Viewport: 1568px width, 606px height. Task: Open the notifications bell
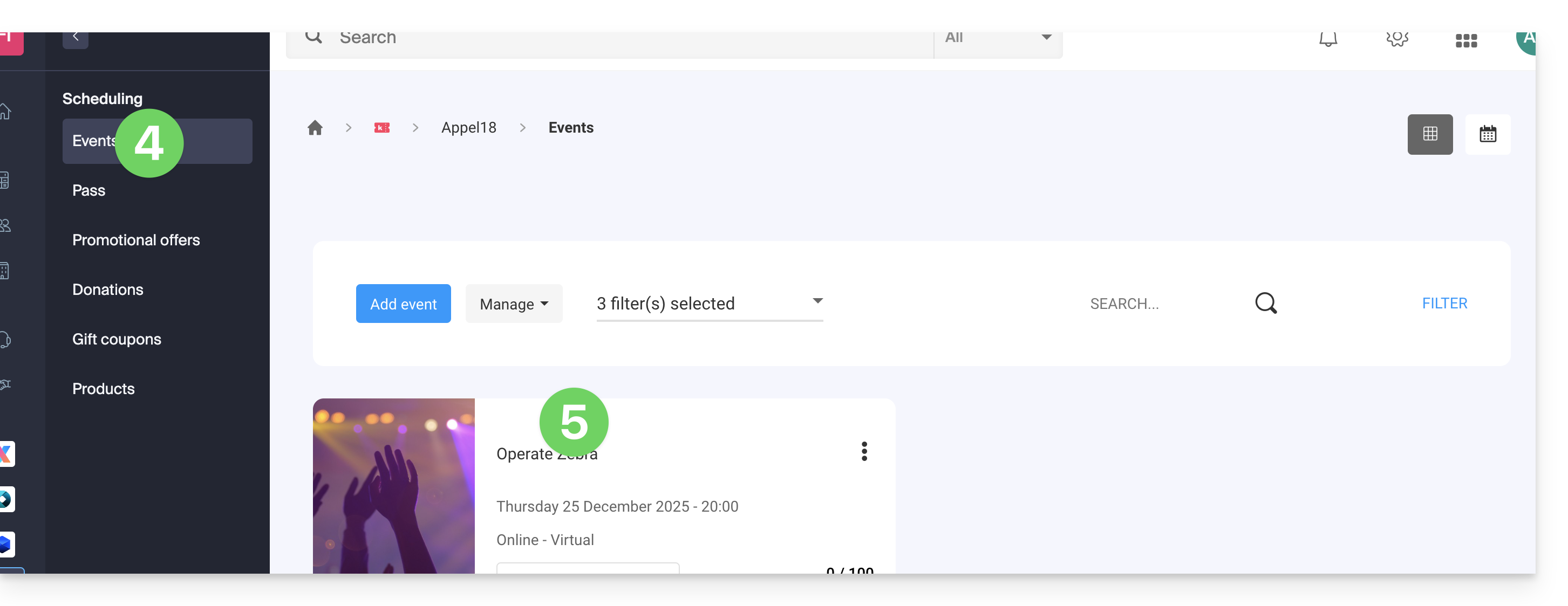pos(1327,39)
